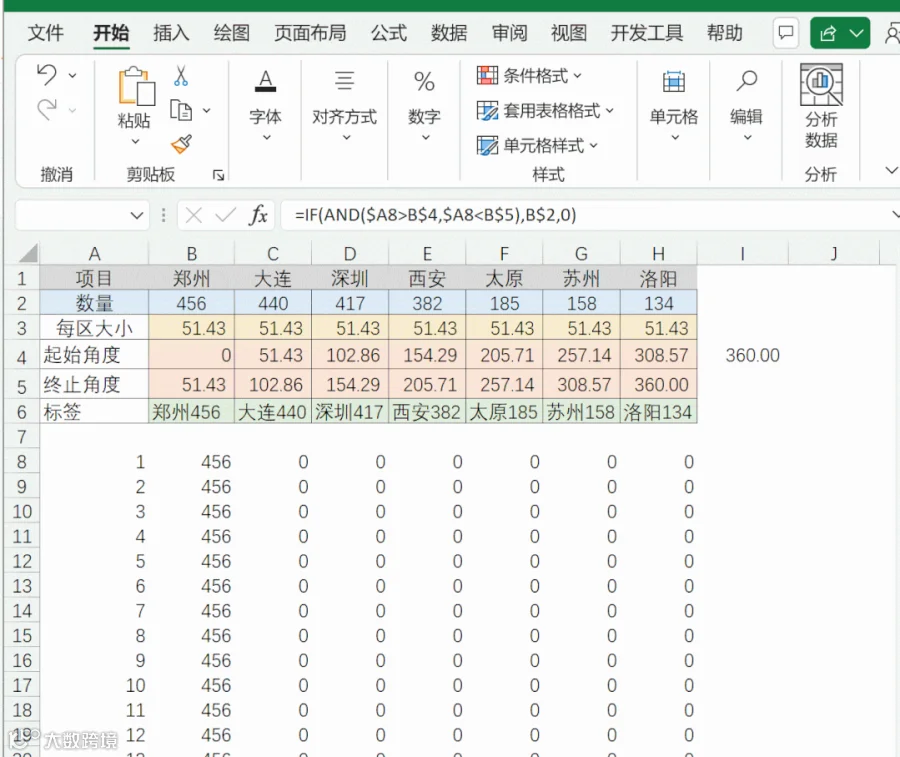Click label cell 洛阳134
This screenshot has width=900, height=757.
(x=658, y=412)
